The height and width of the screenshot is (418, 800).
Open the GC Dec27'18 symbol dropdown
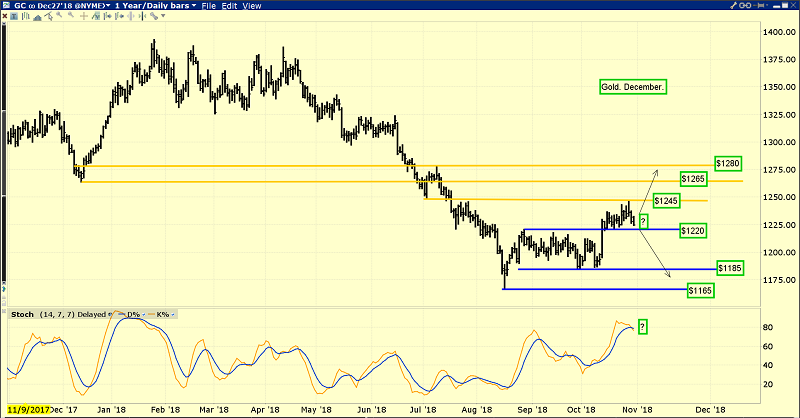58,6
